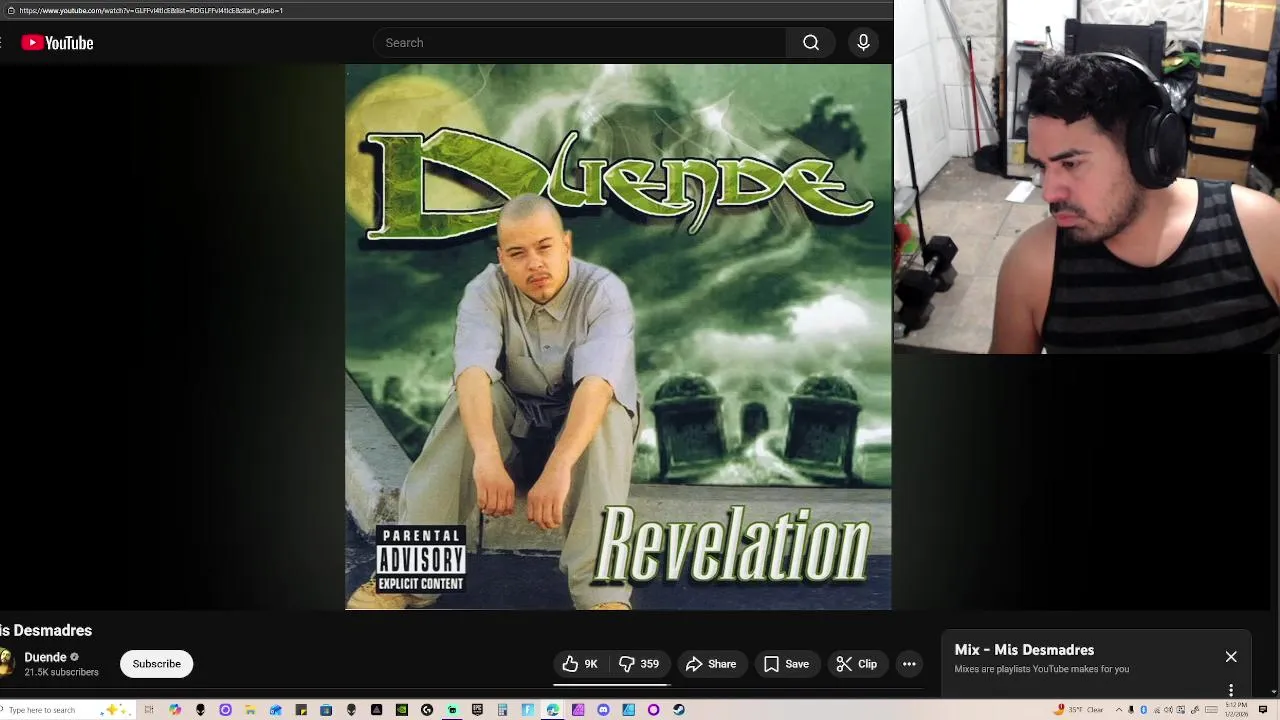Open Microsoft Store on the taskbar
Viewport: 1280px width, 720px height.
pyautogui.click(x=326, y=710)
